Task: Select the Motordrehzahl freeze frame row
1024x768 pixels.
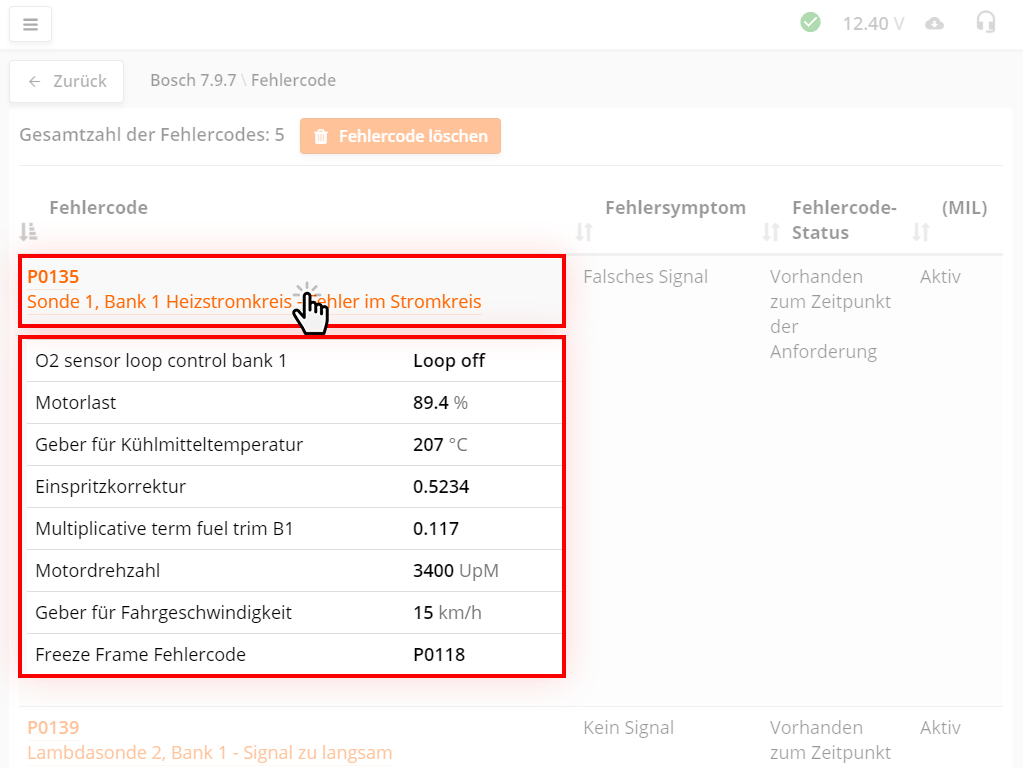Action: pyautogui.click(x=291, y=571)
